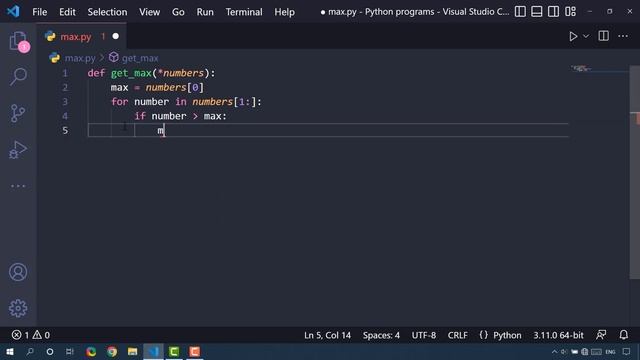
Task: Split the editor to the right
Action: [x=603, y=36]
